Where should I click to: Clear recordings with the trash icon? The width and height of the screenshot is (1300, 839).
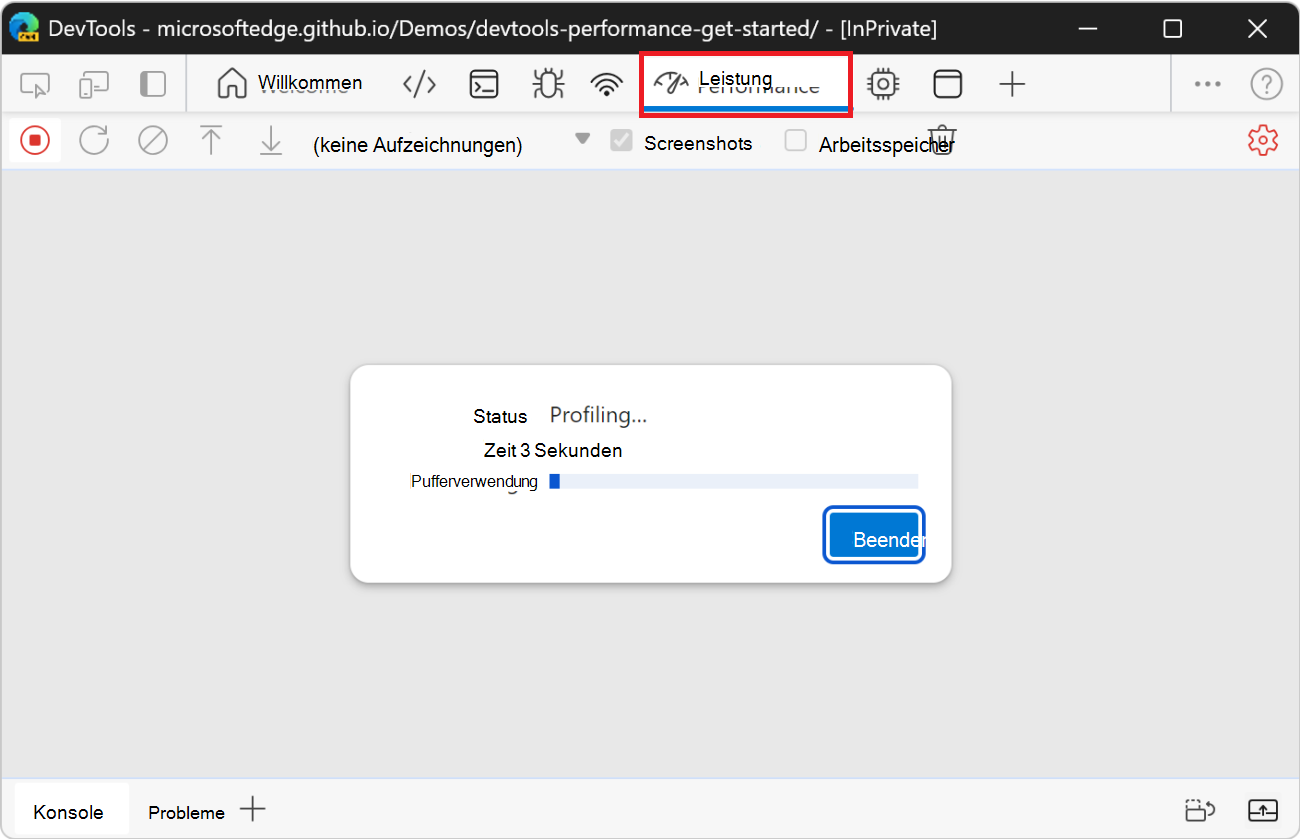pos(941,140)
